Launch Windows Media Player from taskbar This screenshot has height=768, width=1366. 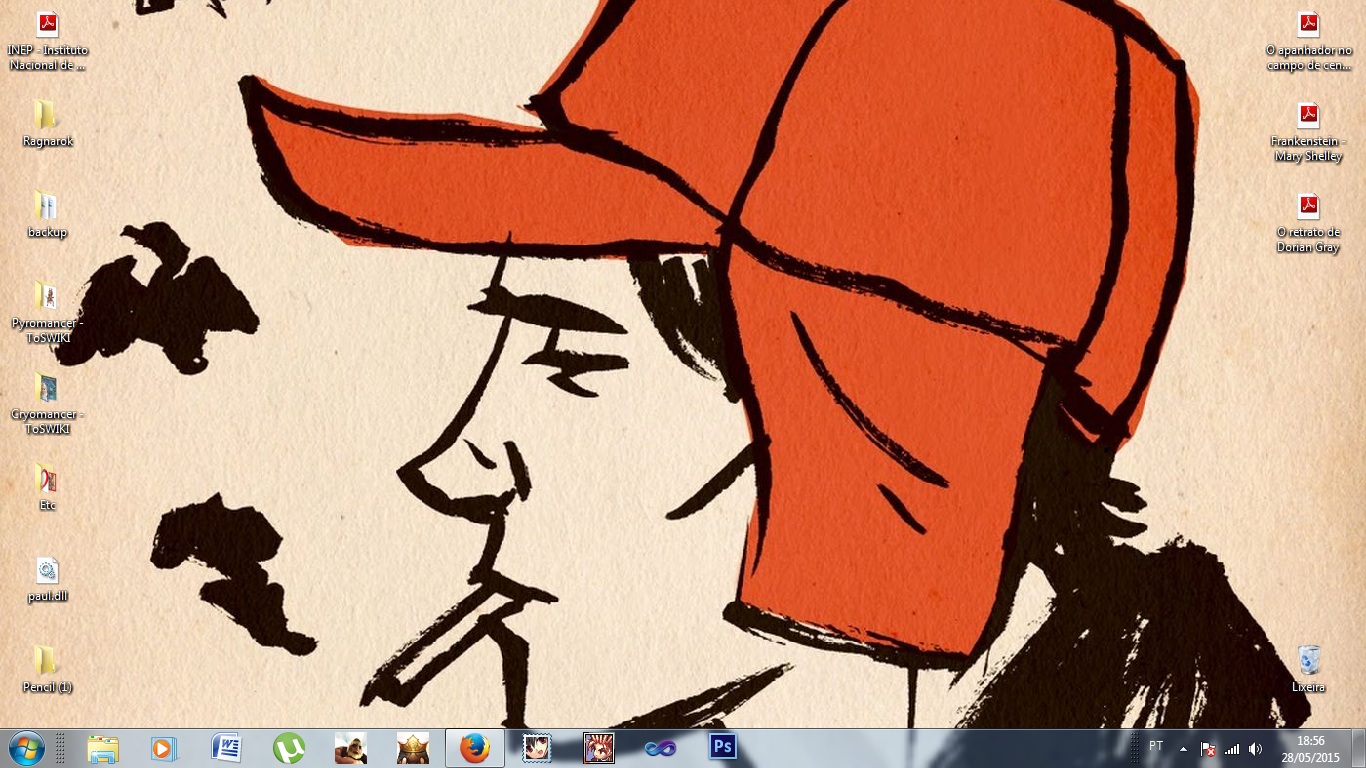164,748
